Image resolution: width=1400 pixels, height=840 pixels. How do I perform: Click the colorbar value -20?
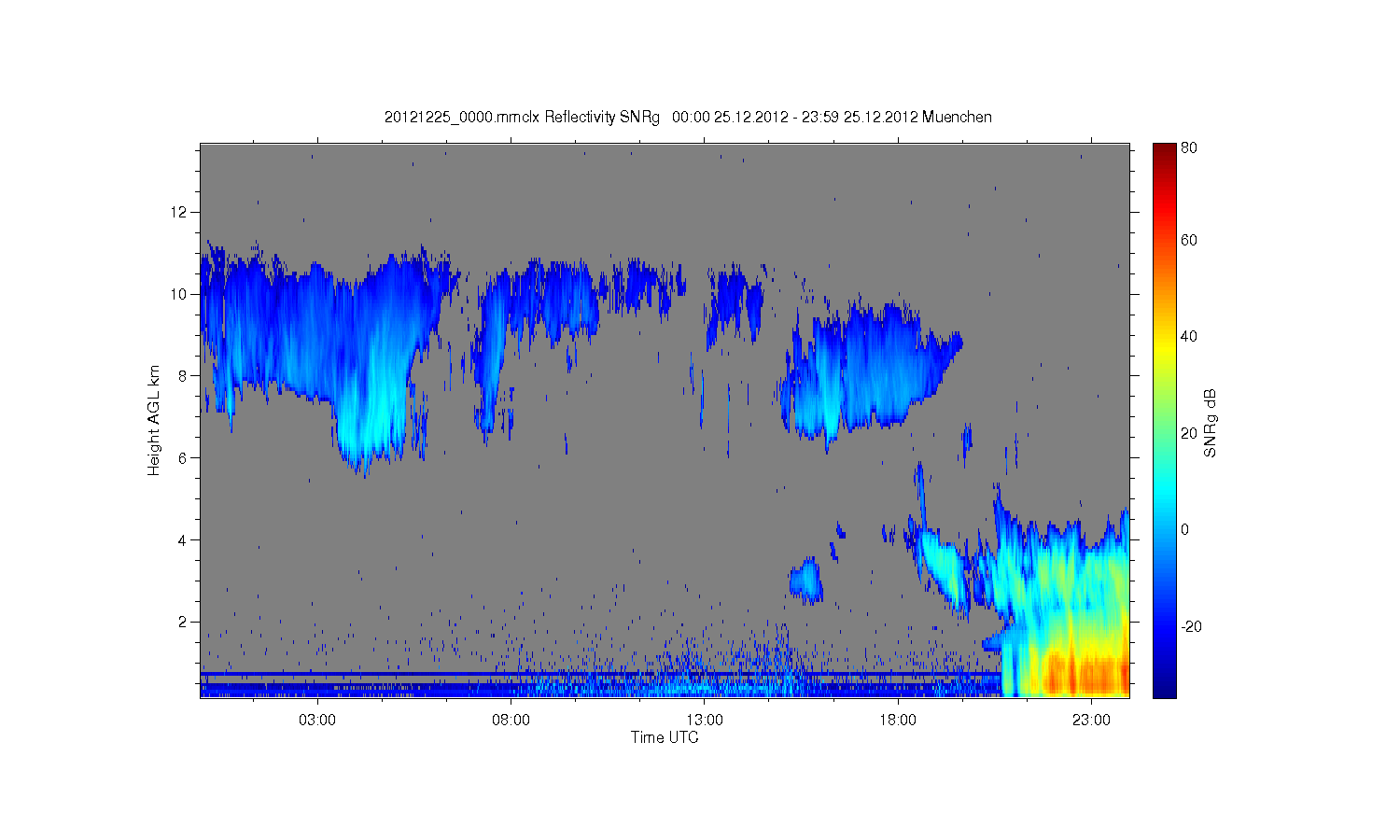point(1191,626)
